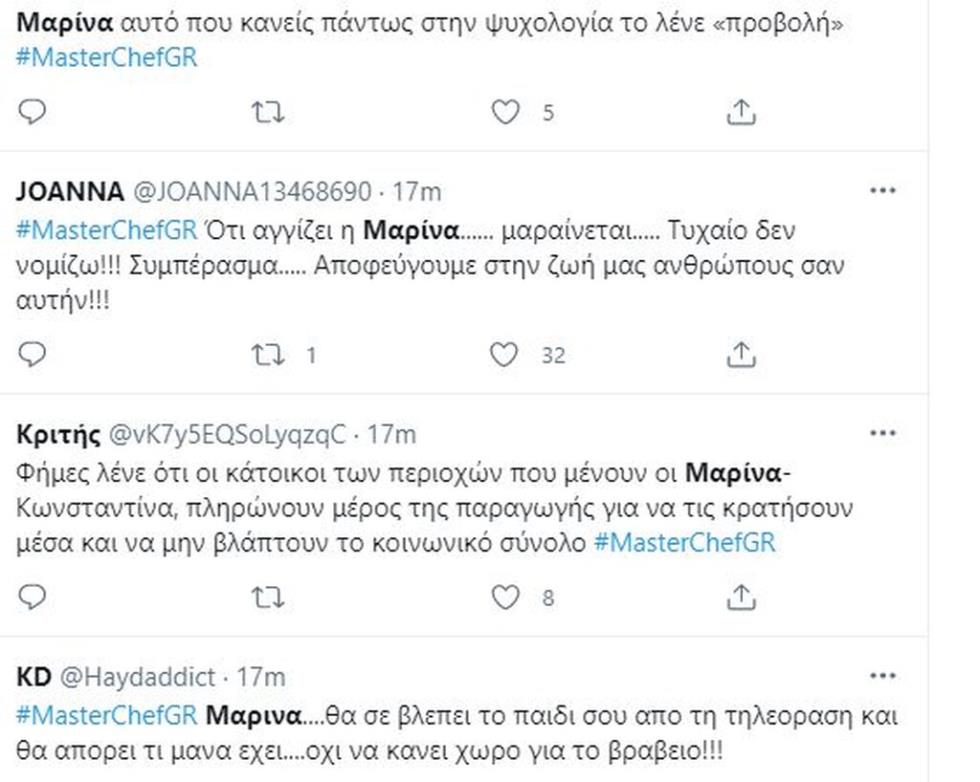Open #MasterChefGR hashtag in the top tweet
The image size is (980, 782).
coord(106,58)
